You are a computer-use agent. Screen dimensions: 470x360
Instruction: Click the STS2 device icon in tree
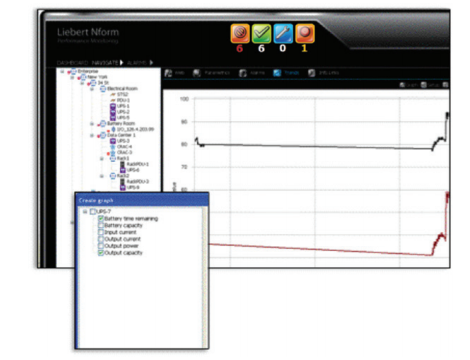pyautogui.click(x=113, y=95)
